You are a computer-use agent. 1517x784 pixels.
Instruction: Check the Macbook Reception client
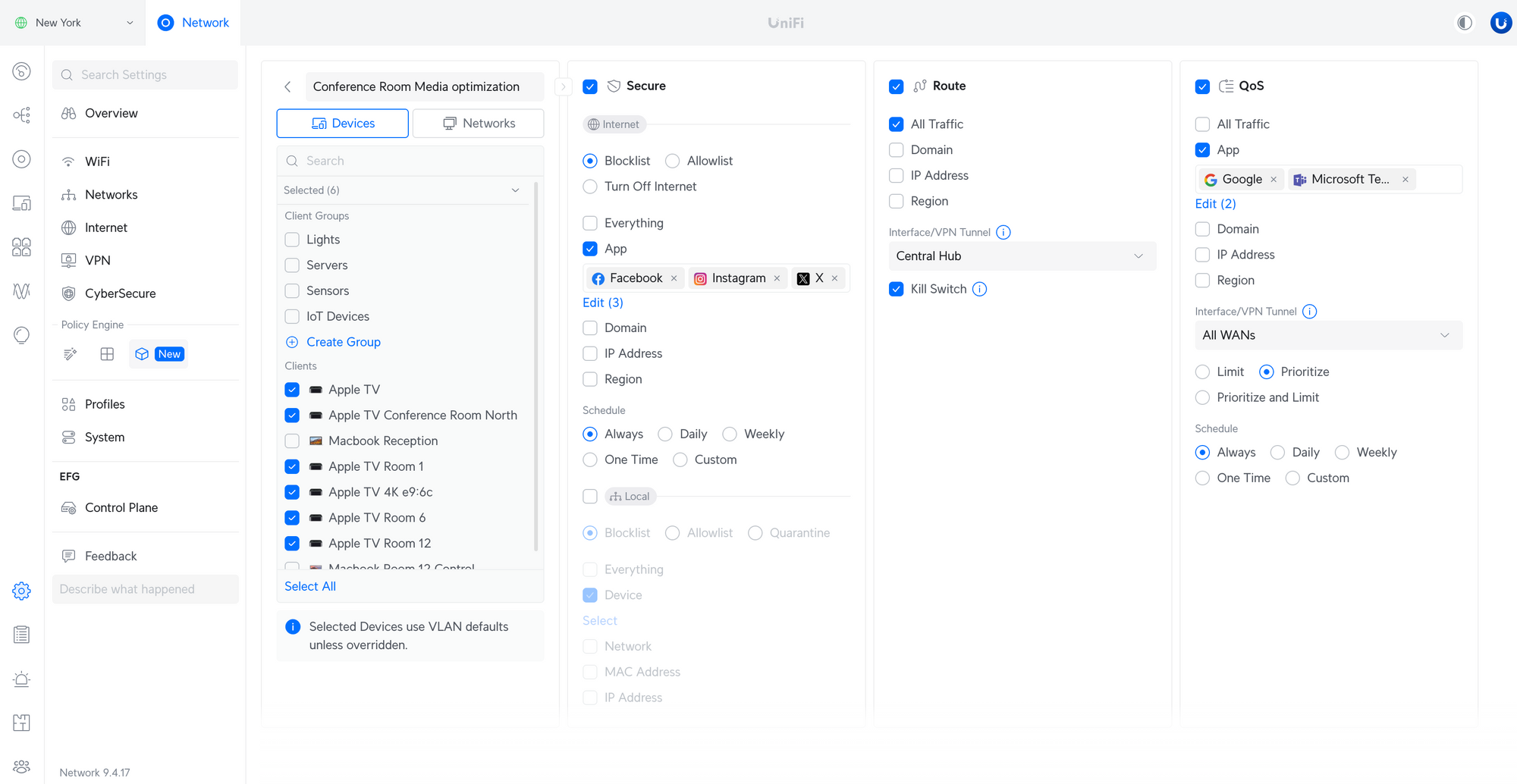pos(292,441)
